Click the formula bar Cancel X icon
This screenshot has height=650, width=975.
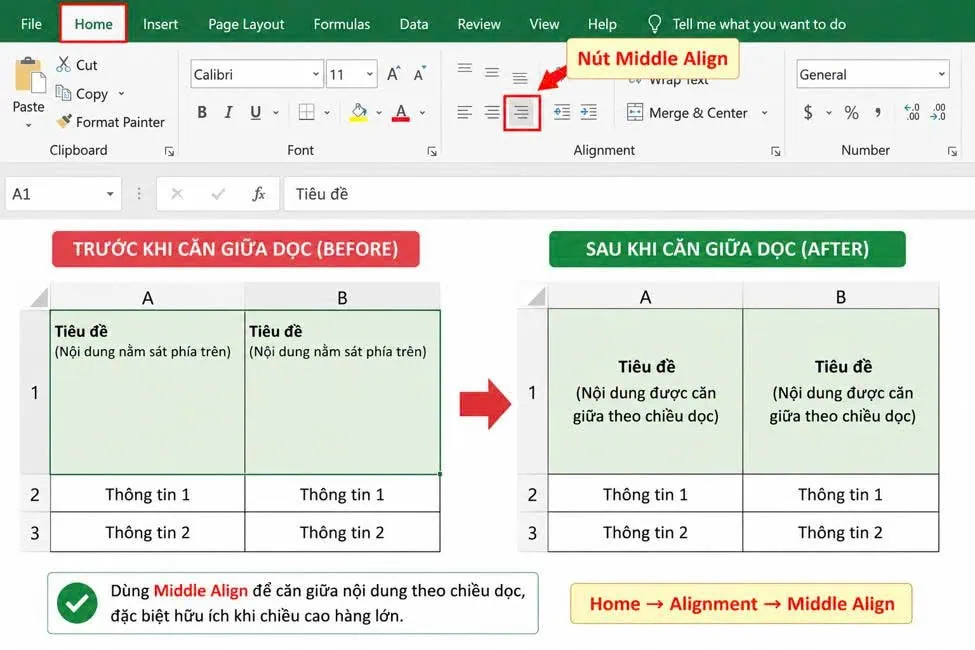click(177, 194)
